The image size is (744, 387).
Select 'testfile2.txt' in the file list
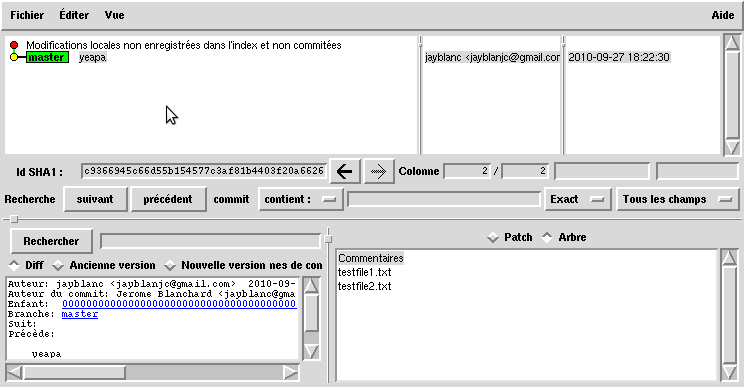[x=364, y=286]
